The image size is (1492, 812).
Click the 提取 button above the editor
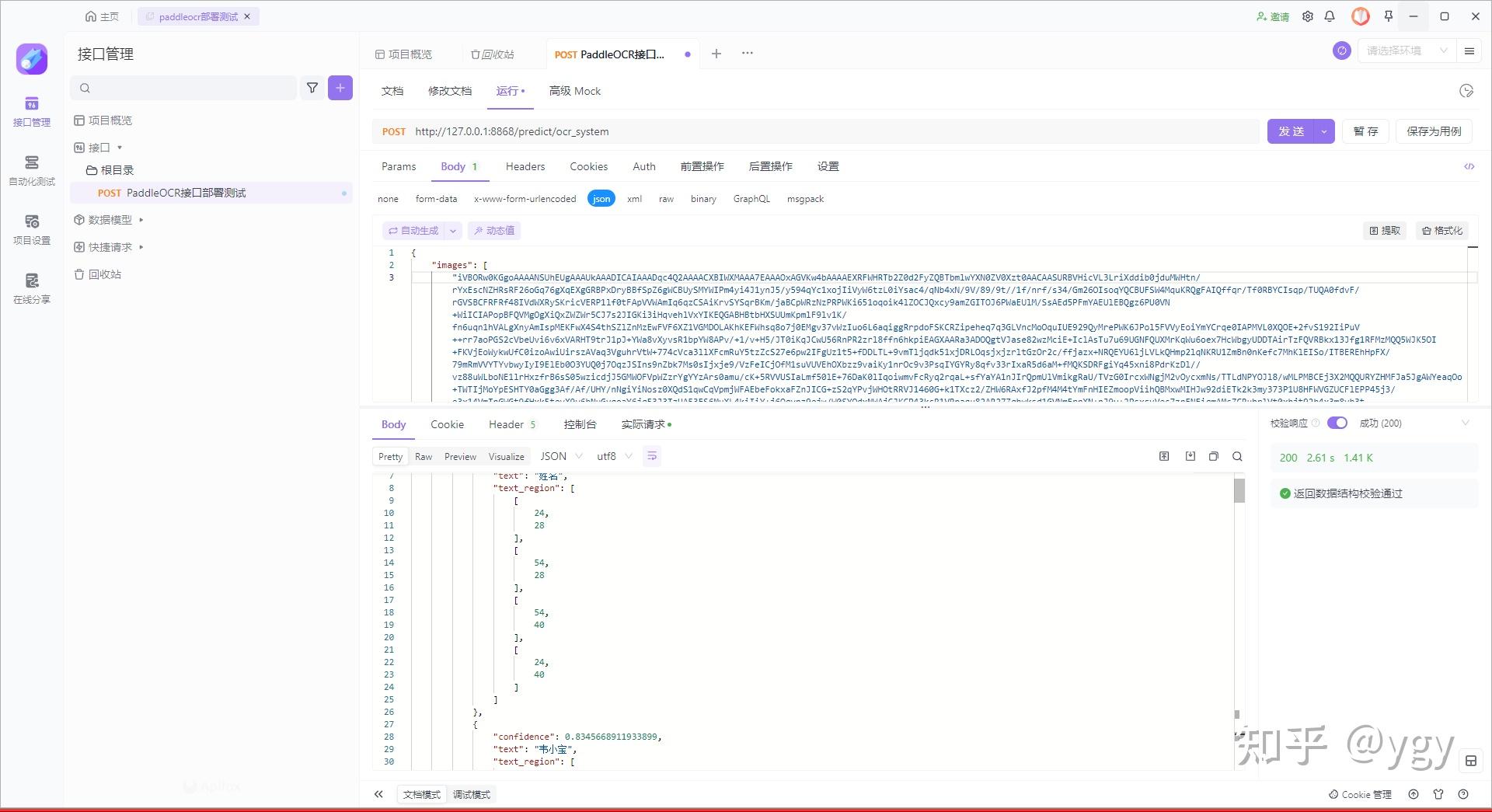coord(1385,230)
